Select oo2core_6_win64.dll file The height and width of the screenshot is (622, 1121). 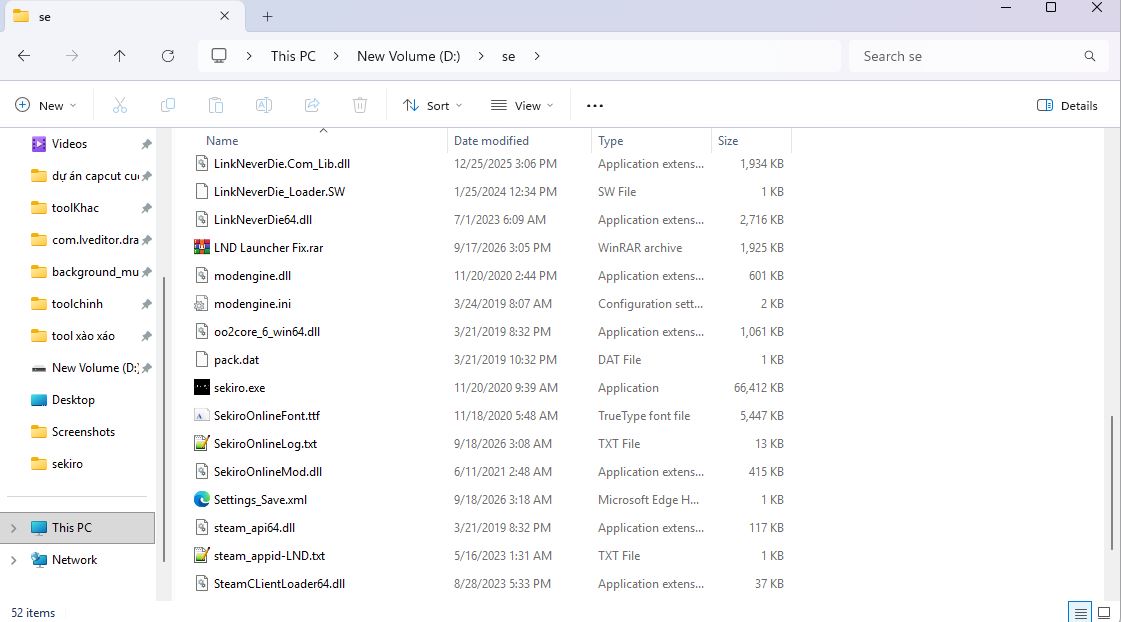267,332
